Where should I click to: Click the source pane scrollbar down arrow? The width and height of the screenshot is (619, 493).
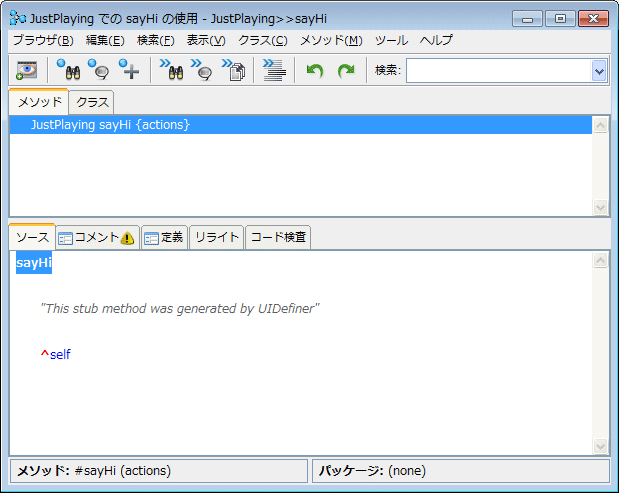tap(600, 446)
